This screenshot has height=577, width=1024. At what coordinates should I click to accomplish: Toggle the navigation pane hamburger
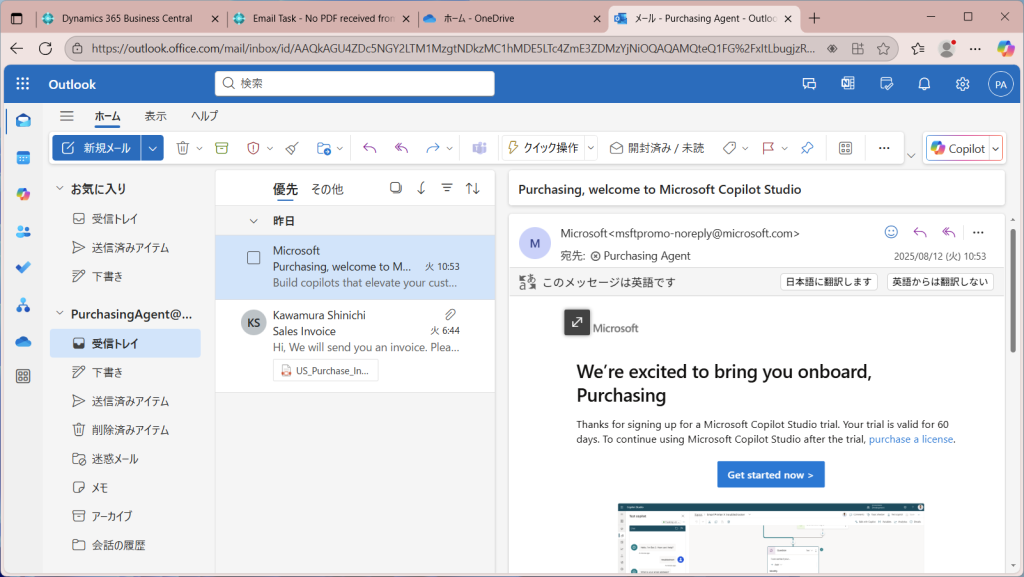click(x=67, y=116)
